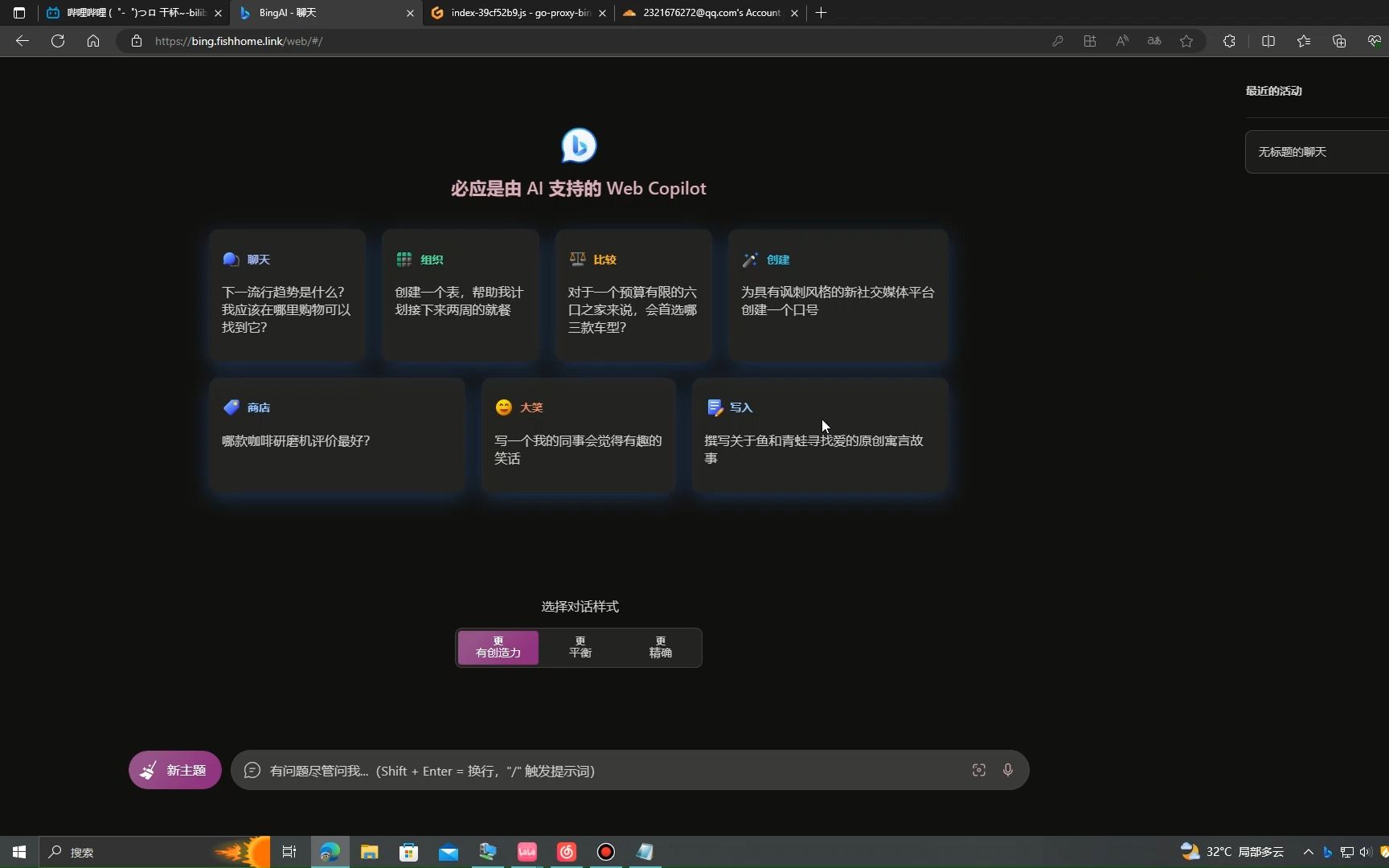Open browser essentials heart icon
The image size is (1389, 868).
[1375, 41]
